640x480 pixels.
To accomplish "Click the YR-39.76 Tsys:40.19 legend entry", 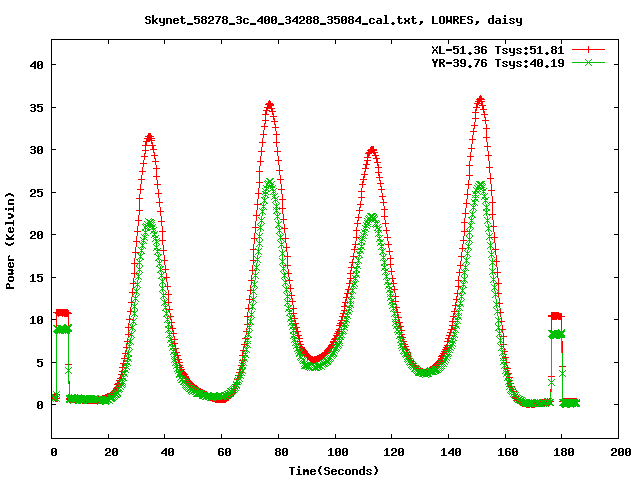I will [x=498, y=63].
